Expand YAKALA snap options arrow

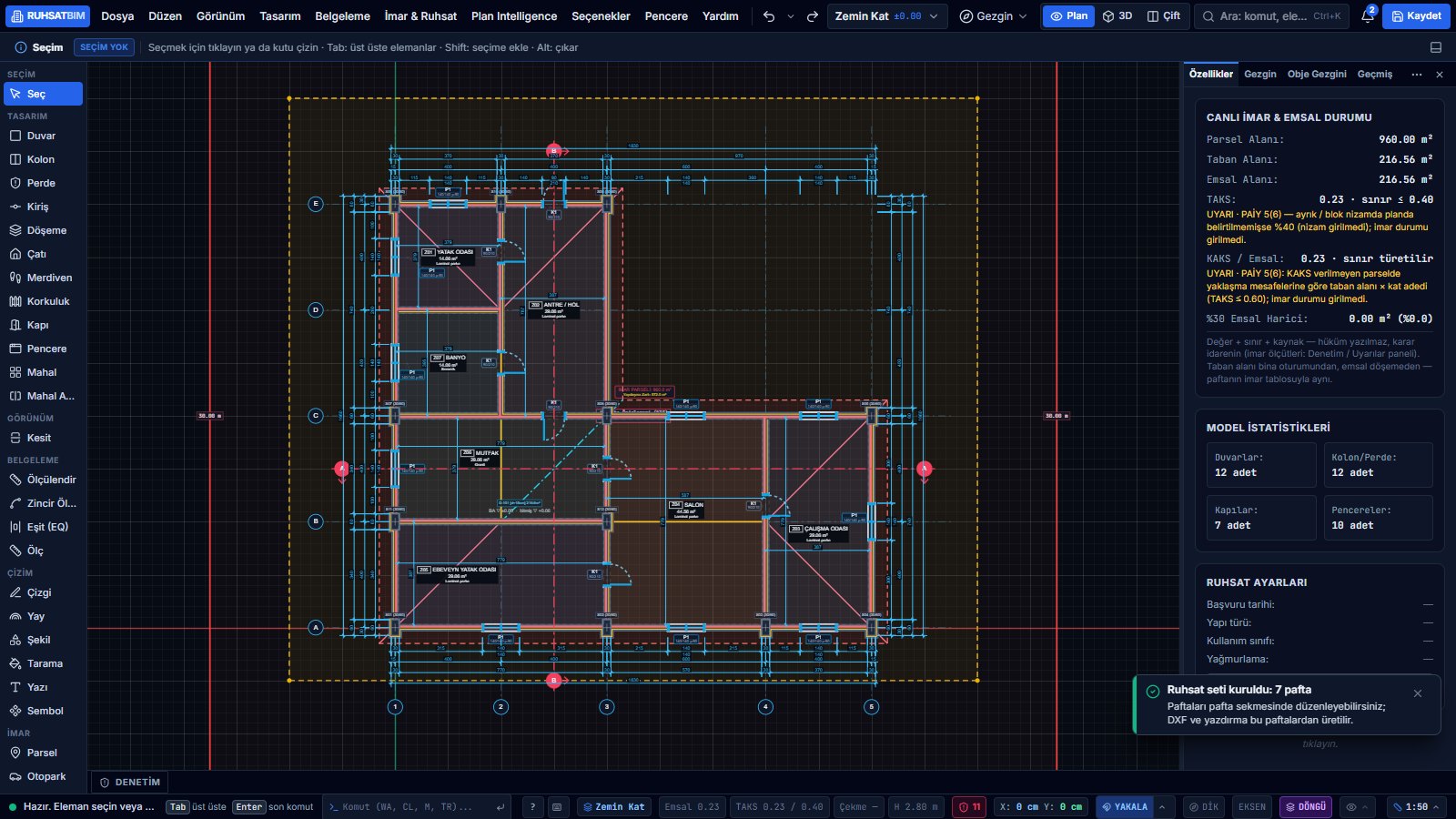(1162, 807)
